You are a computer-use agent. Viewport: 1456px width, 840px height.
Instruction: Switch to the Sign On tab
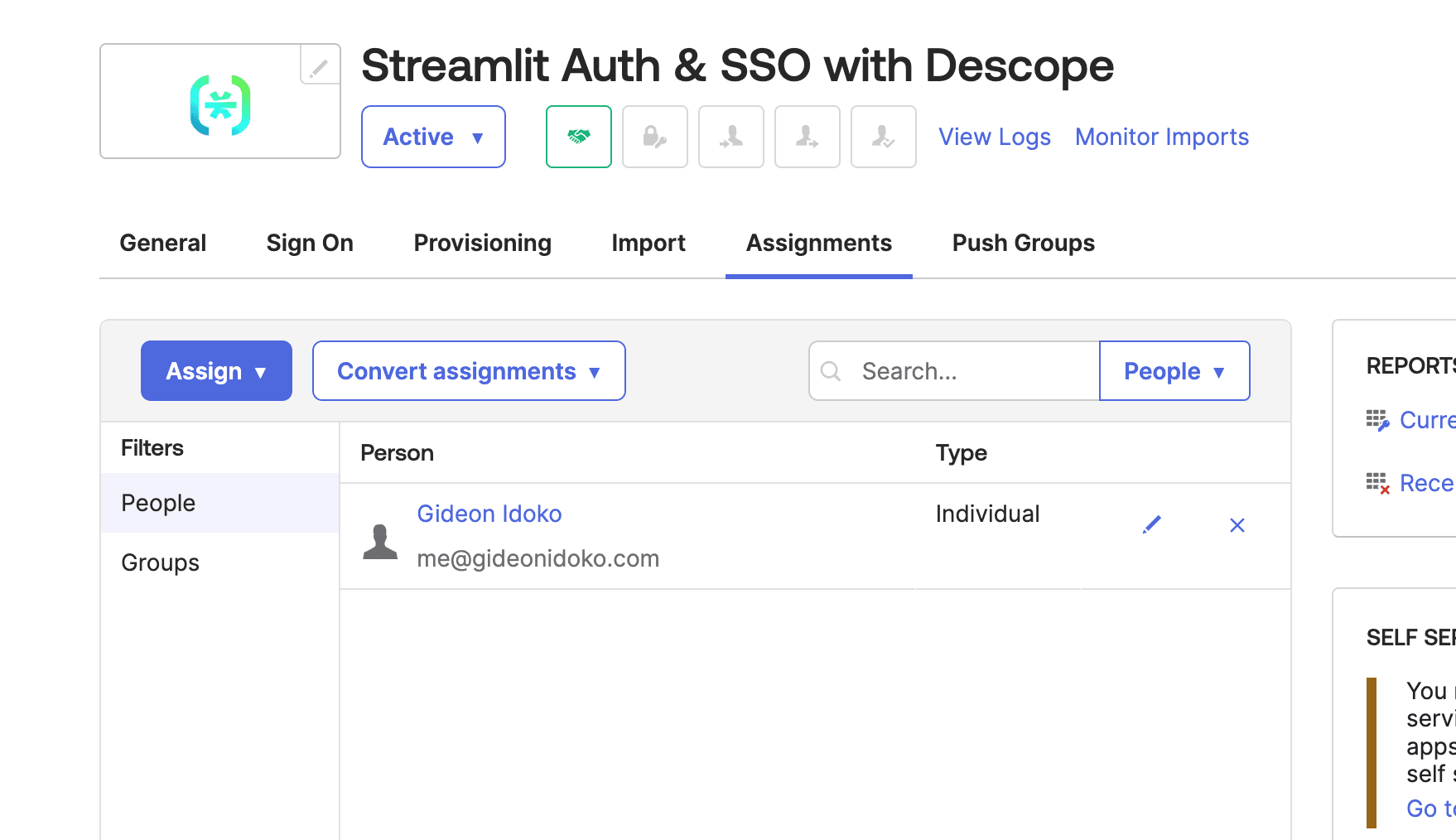310,243
